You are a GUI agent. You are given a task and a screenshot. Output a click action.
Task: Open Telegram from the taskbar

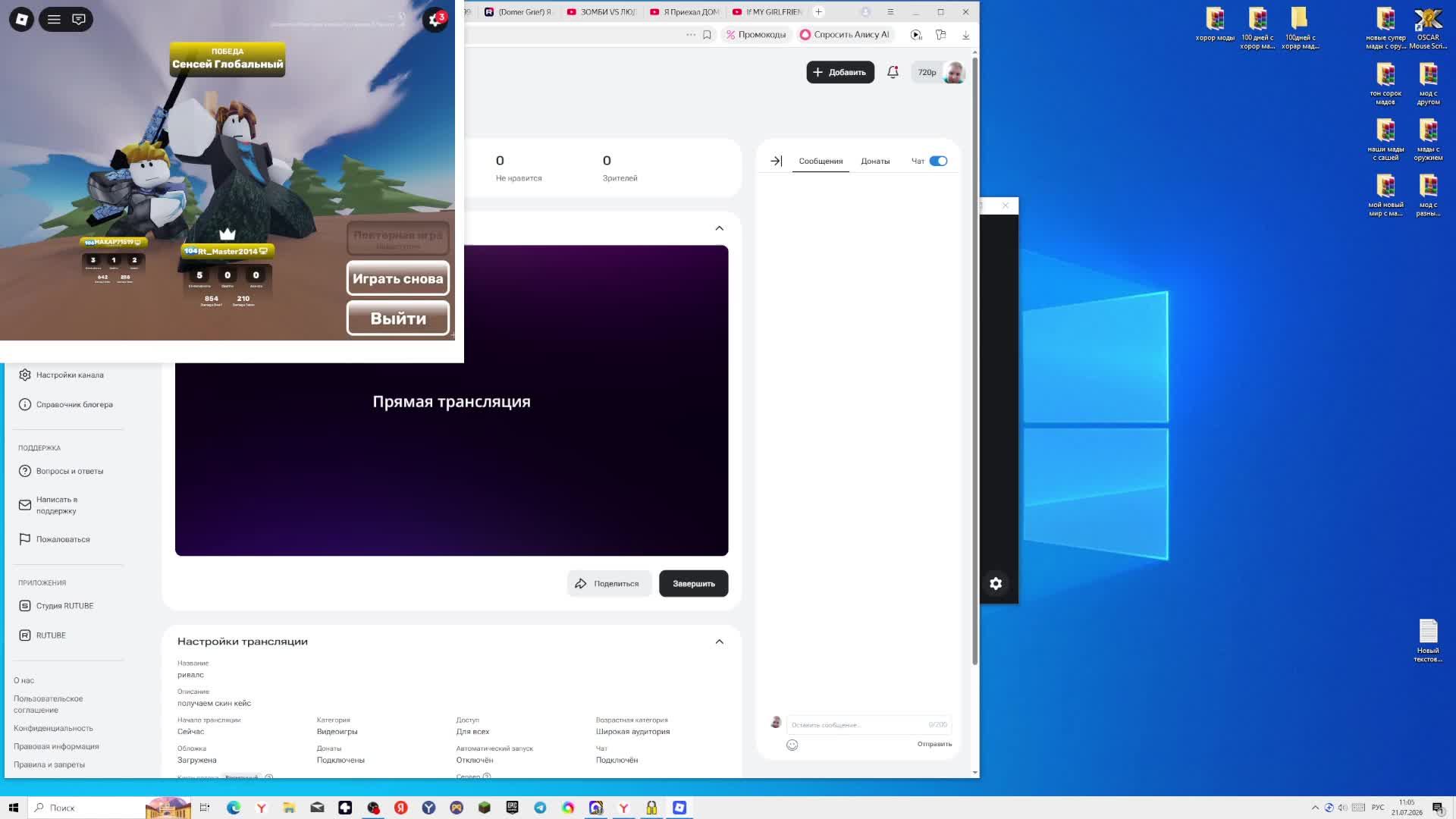tap(540, 808)
